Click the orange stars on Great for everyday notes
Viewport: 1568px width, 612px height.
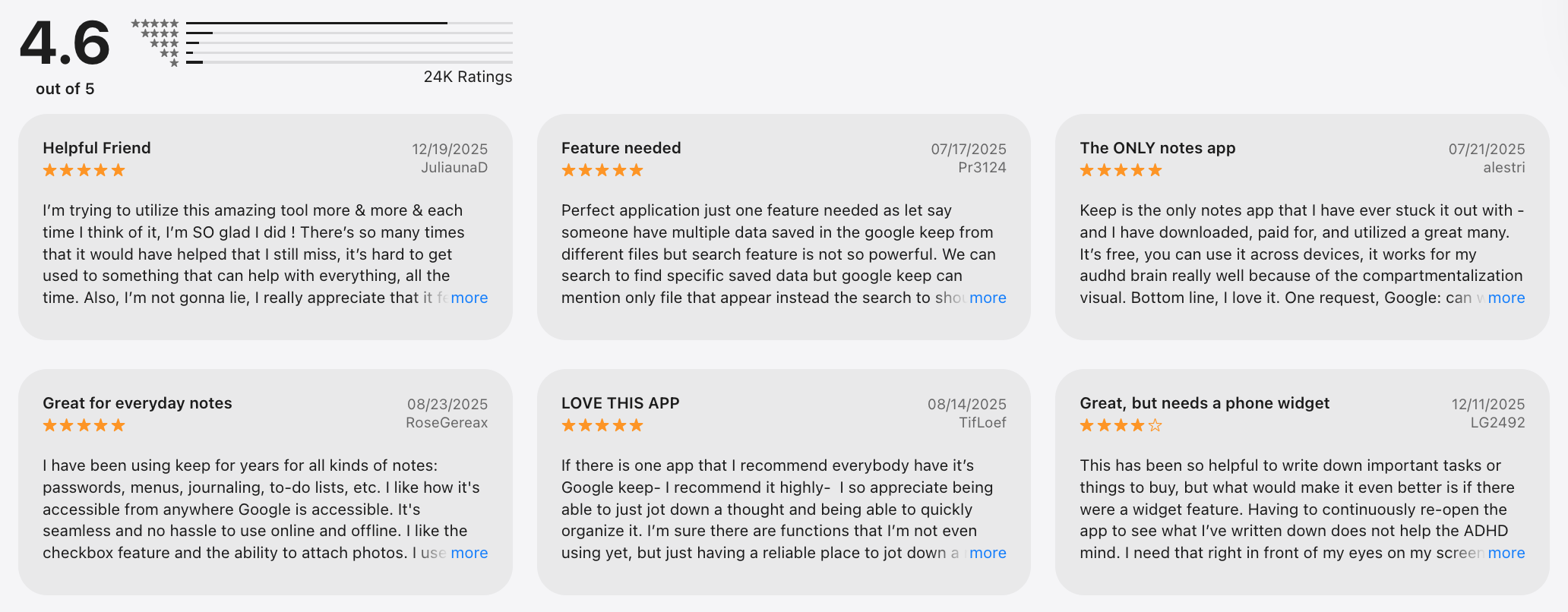click(84, 425)
